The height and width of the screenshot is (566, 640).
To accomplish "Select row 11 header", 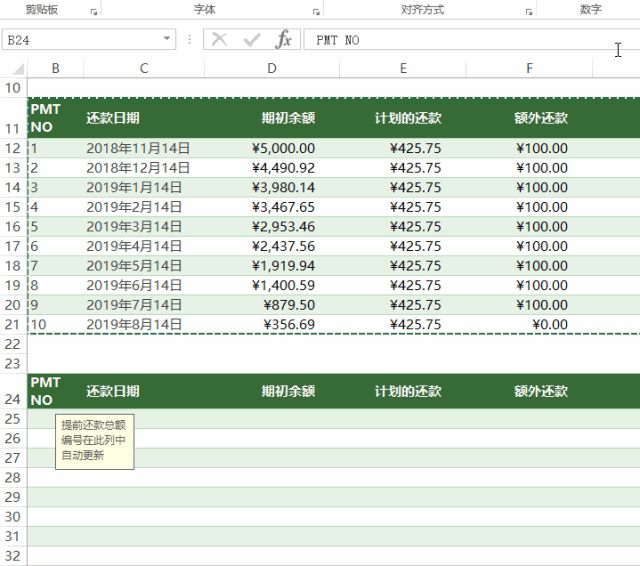I will [x=13, y=118].
